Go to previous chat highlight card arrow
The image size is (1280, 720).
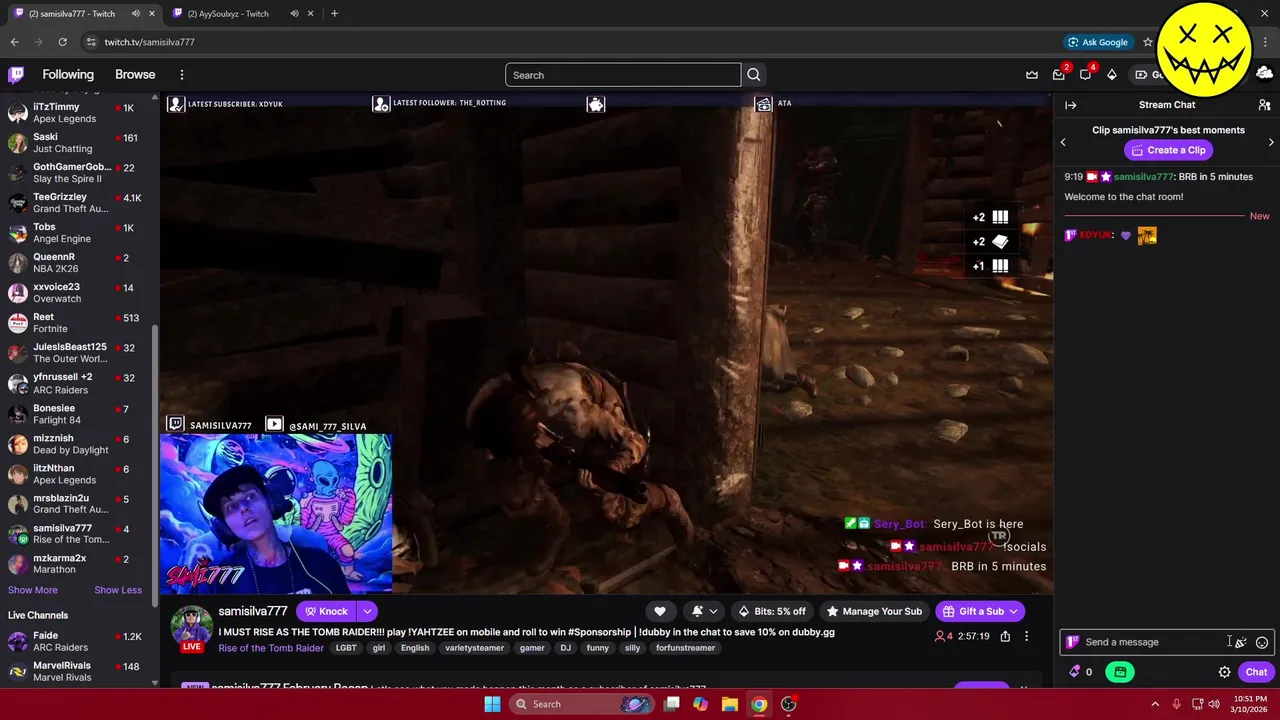(x=1063, y=142)
